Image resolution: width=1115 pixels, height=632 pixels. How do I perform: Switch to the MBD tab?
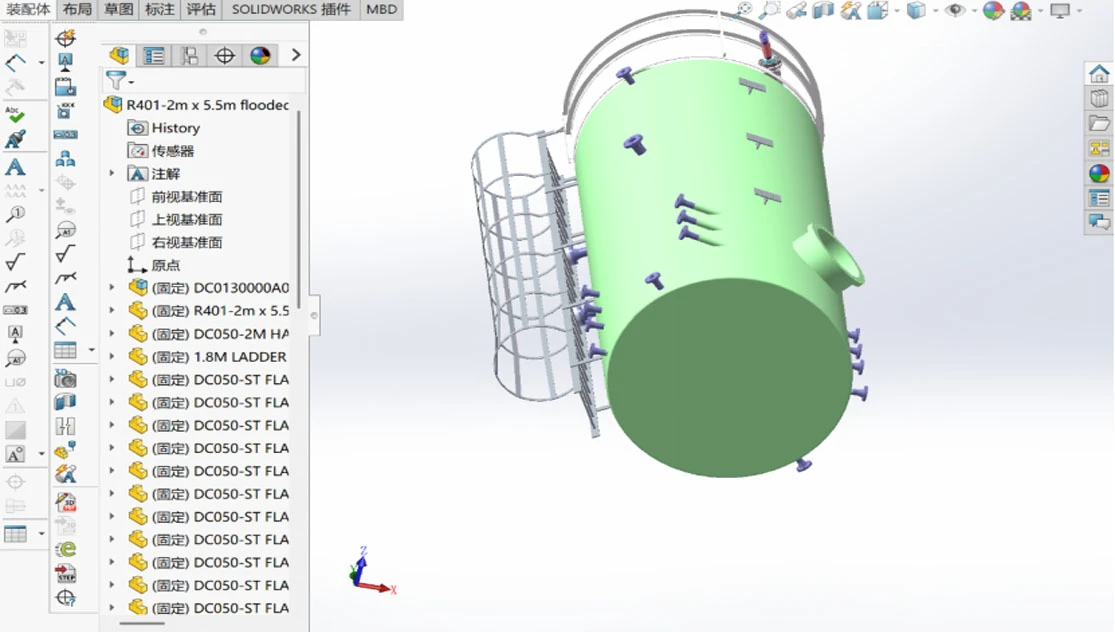(382, 9)
